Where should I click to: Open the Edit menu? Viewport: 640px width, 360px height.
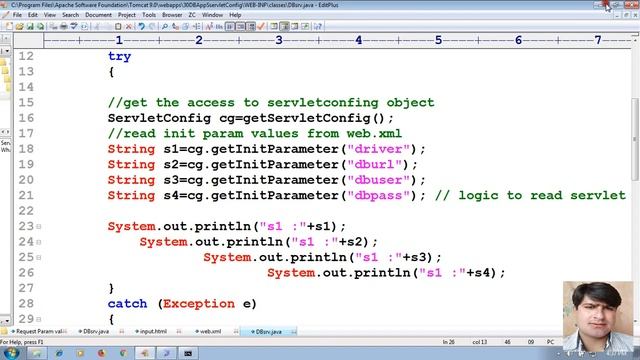[x=33, y=15]
